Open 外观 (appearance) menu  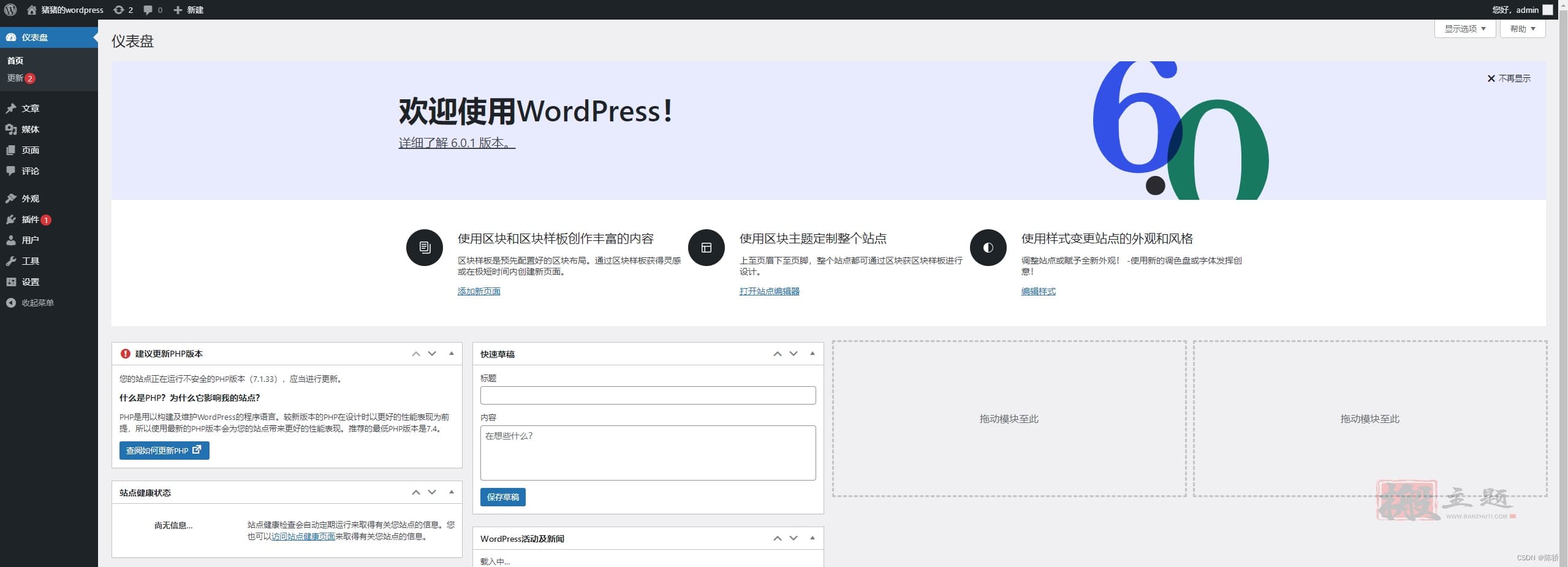point(49,199)
